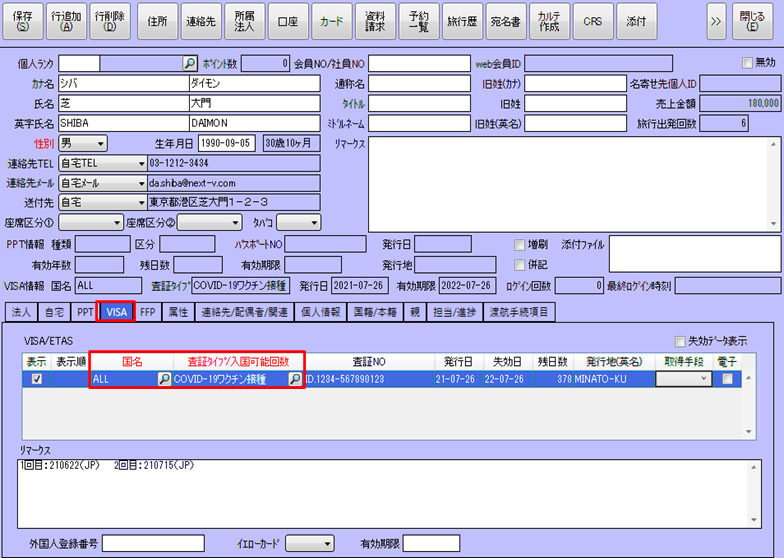Image resolution: width=784 pixels, height=558 pixels.
Task: Switch to the 属性 tab
Action: [x=178, y=312]
